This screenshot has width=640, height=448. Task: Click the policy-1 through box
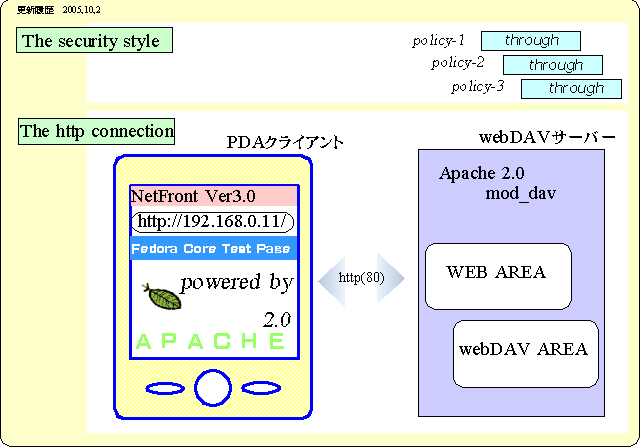531,41
